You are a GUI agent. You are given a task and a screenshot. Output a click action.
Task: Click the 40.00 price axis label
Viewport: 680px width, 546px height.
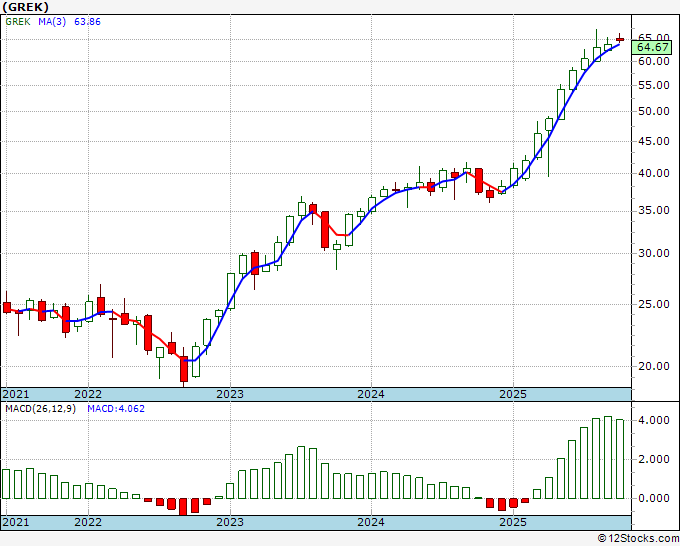[x=654, y=173]
